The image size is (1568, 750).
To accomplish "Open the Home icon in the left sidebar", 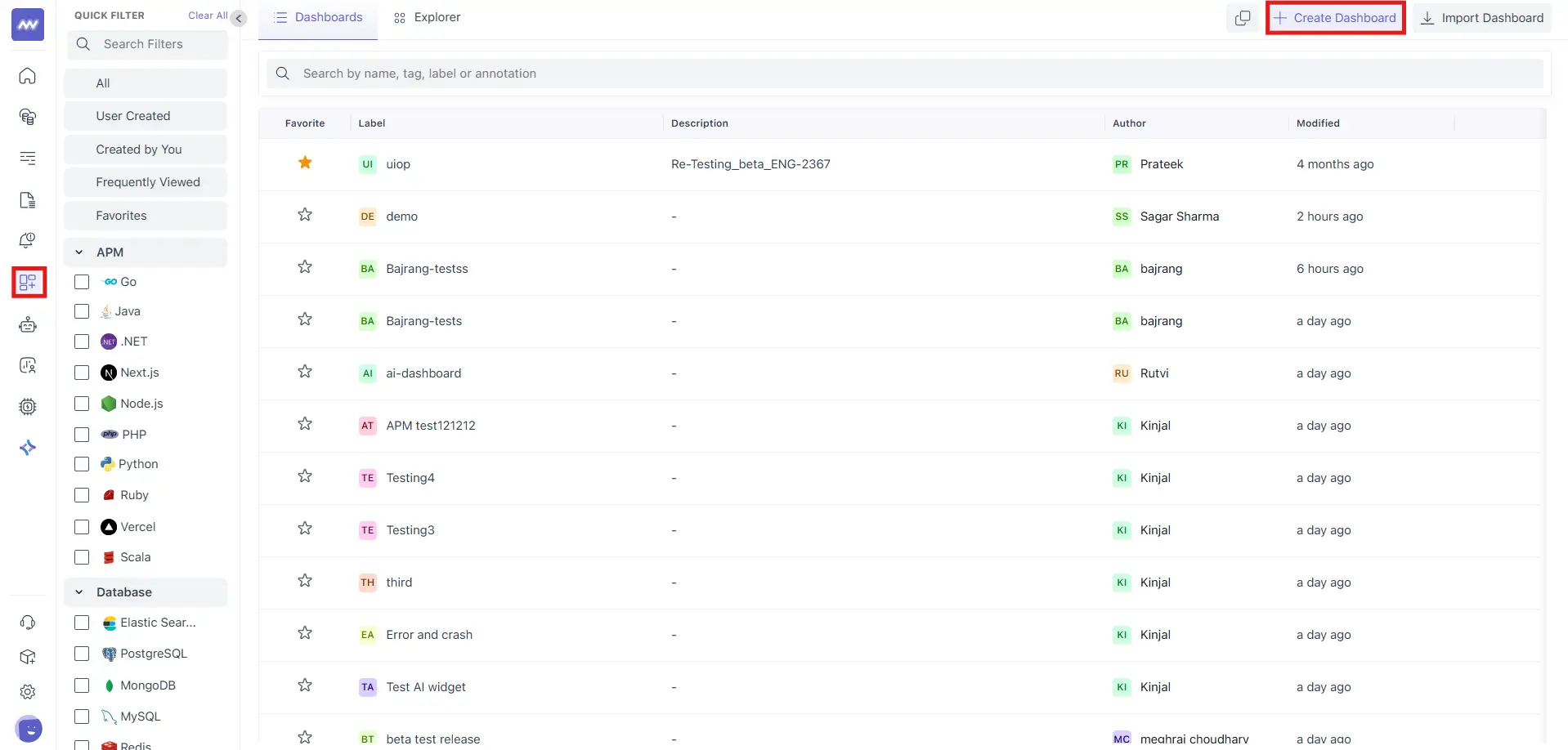I will [28, 76].
